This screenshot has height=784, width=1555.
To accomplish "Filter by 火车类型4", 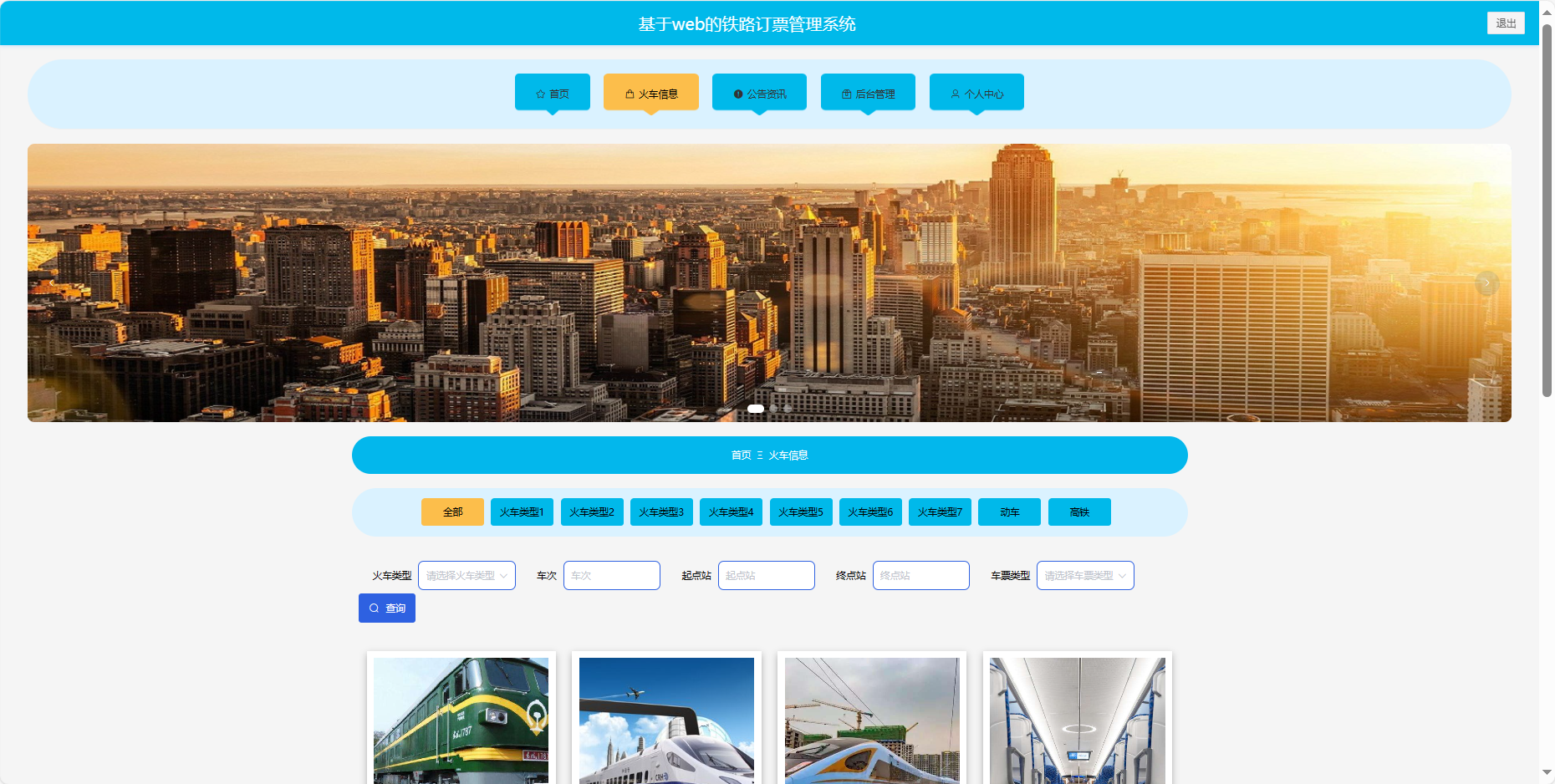I will coord(731,512).
